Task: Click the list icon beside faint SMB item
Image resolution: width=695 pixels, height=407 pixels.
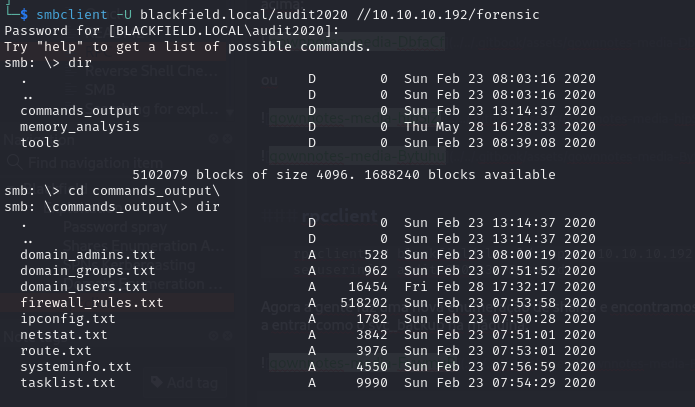Action: tap(70, 90)
